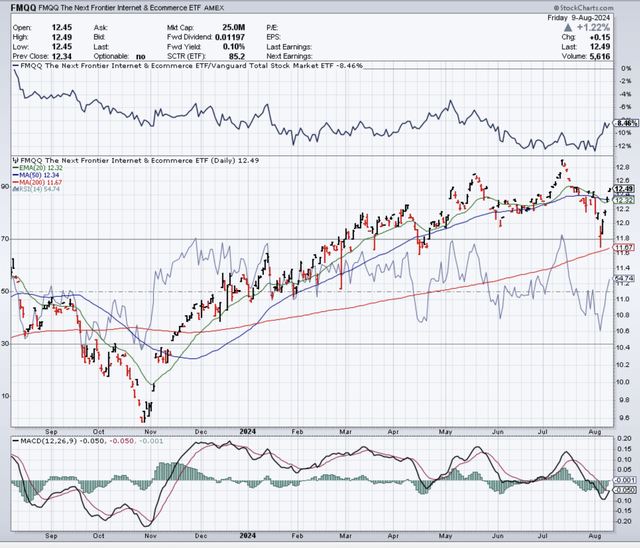
Task: Click the Prev Close value 12.34
Action: (62, 56)
